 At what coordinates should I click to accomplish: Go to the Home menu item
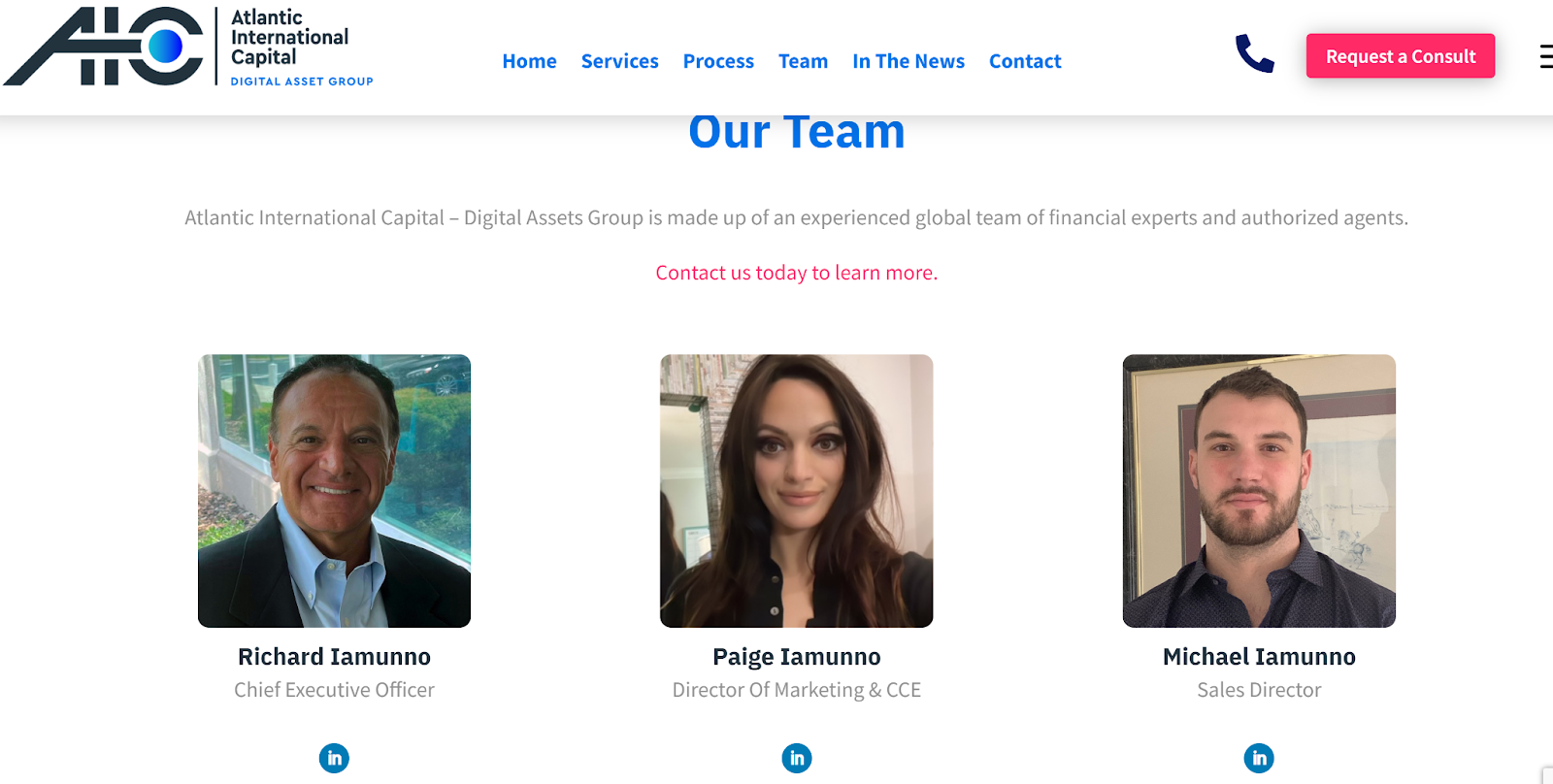(529, 61)
